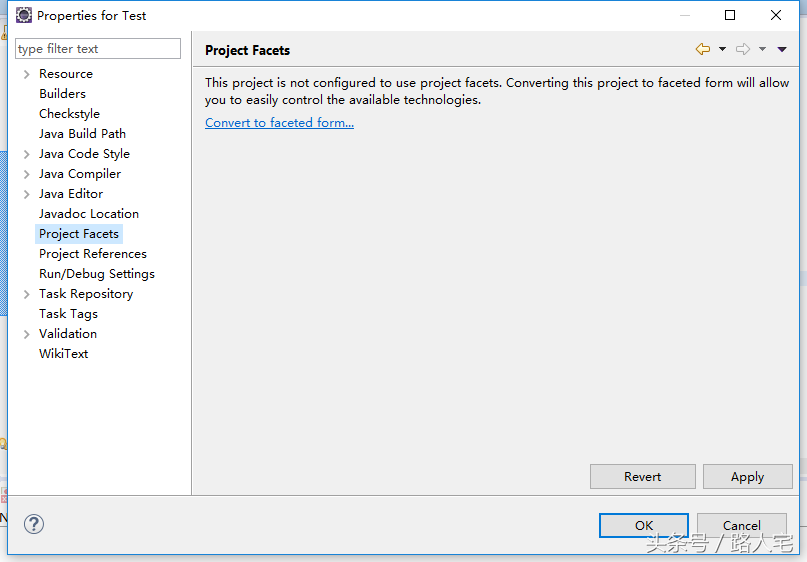Image resolution: width=807 pixels, height=562 pixels.
Task: Click the Eclipse icon in title bar
Action: 23,15
